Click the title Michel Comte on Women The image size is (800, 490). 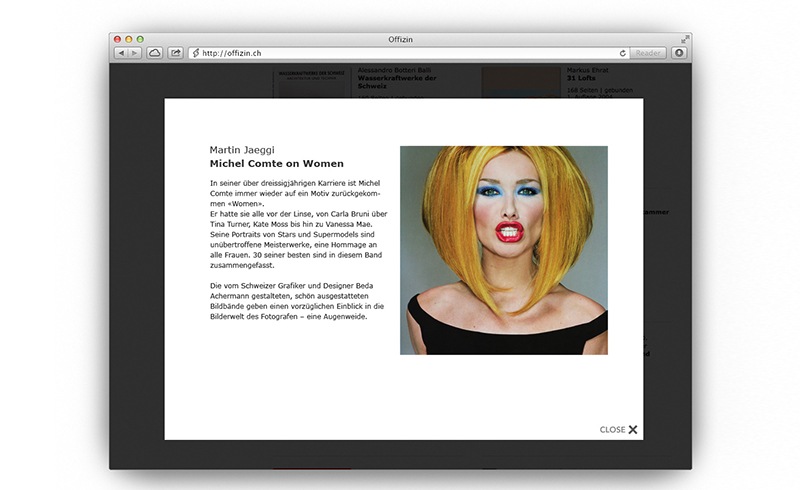pos(277,164)
